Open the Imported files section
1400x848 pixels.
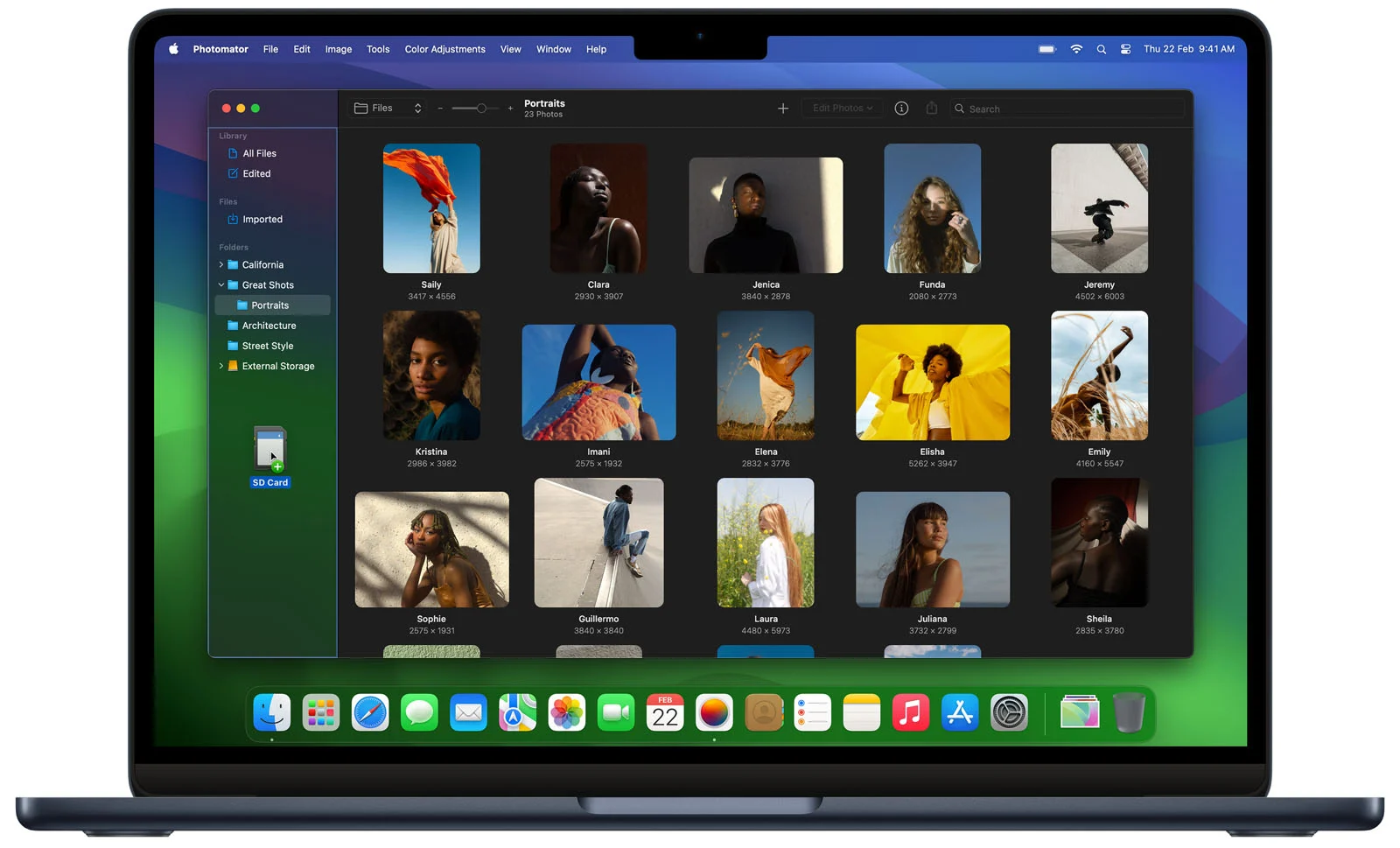[x=262, y=220]
